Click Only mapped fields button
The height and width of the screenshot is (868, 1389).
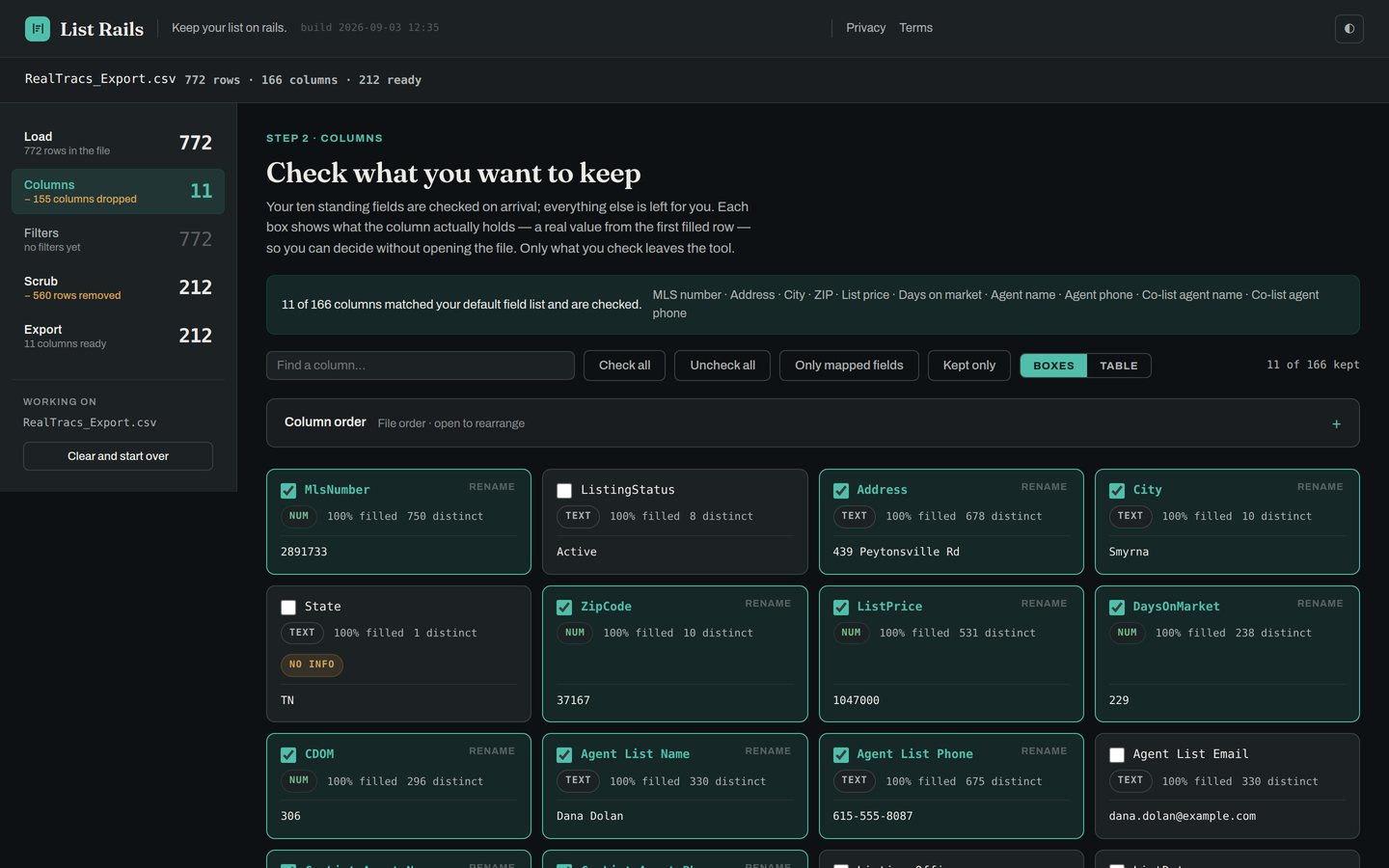pos(849,366)
